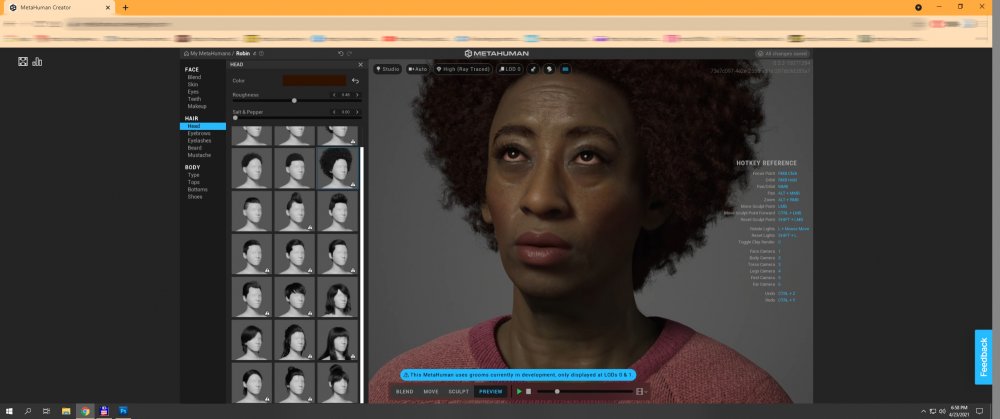Click the fullscreen icon at top left
1000x419 pixels.
23,62
